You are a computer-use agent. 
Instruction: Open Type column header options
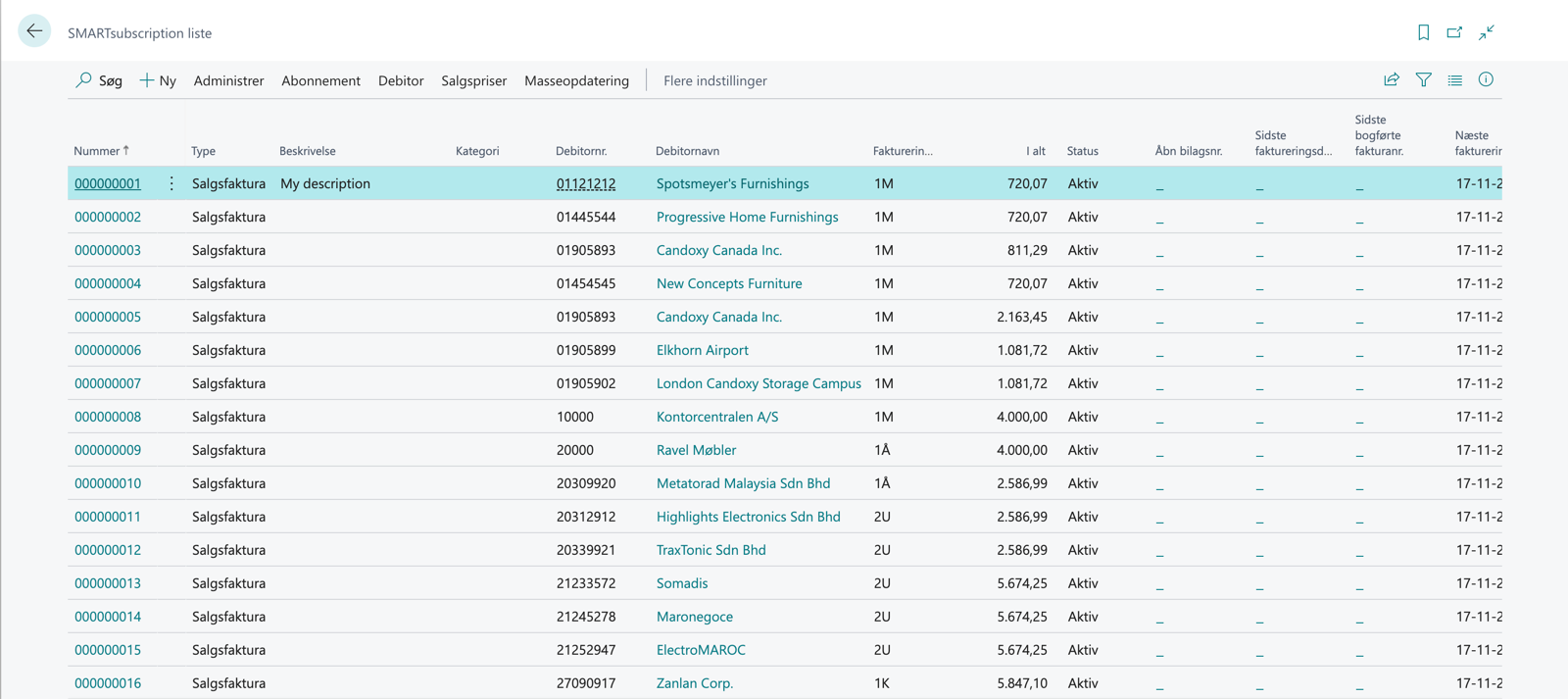tap(203, 151)
